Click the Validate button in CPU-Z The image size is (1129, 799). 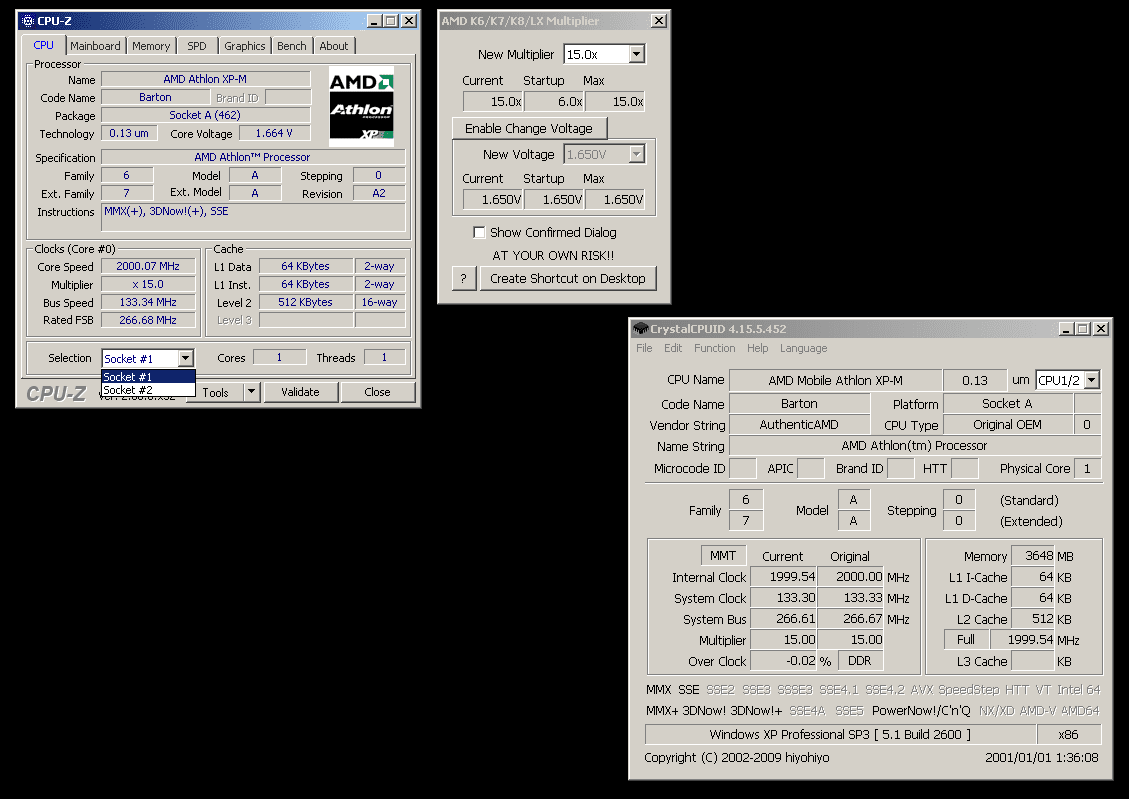pos(300,392)
